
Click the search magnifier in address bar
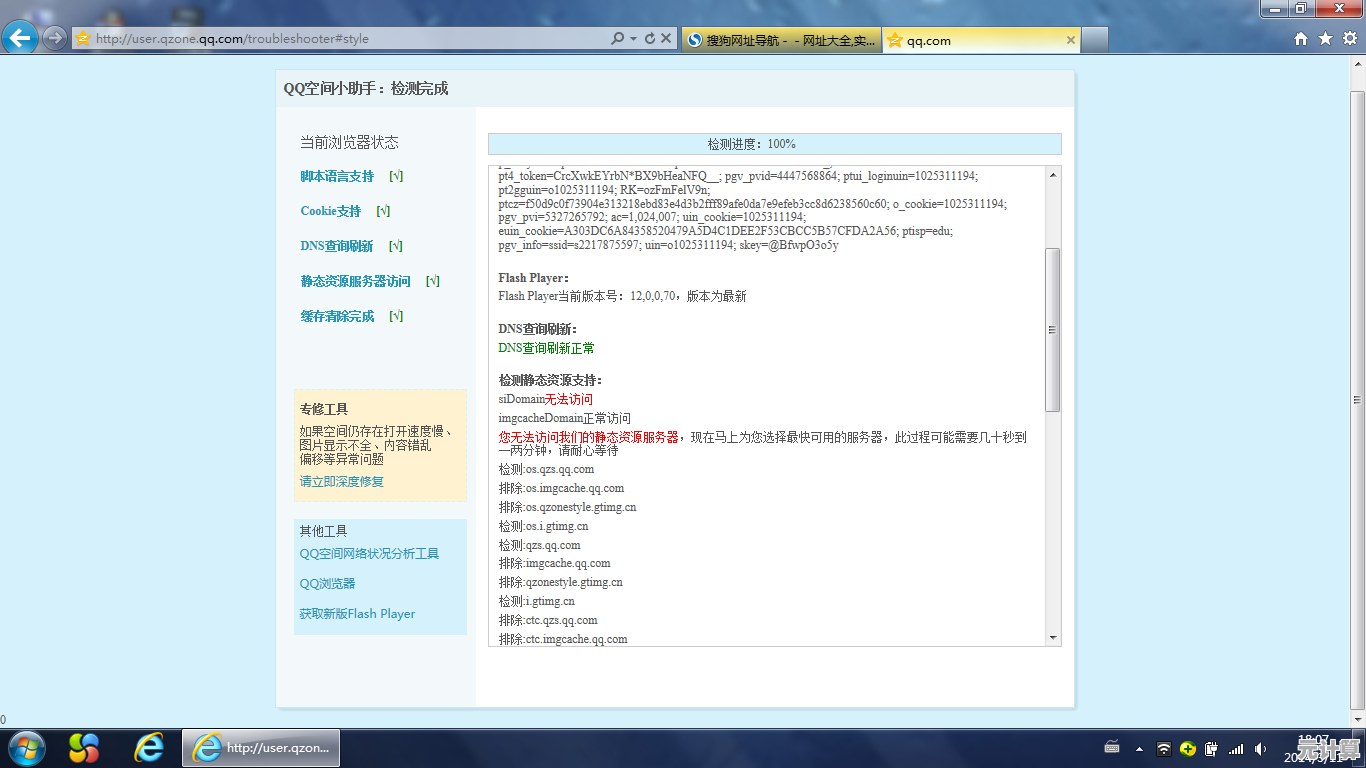pyautogui.click(x=617, y=38)
